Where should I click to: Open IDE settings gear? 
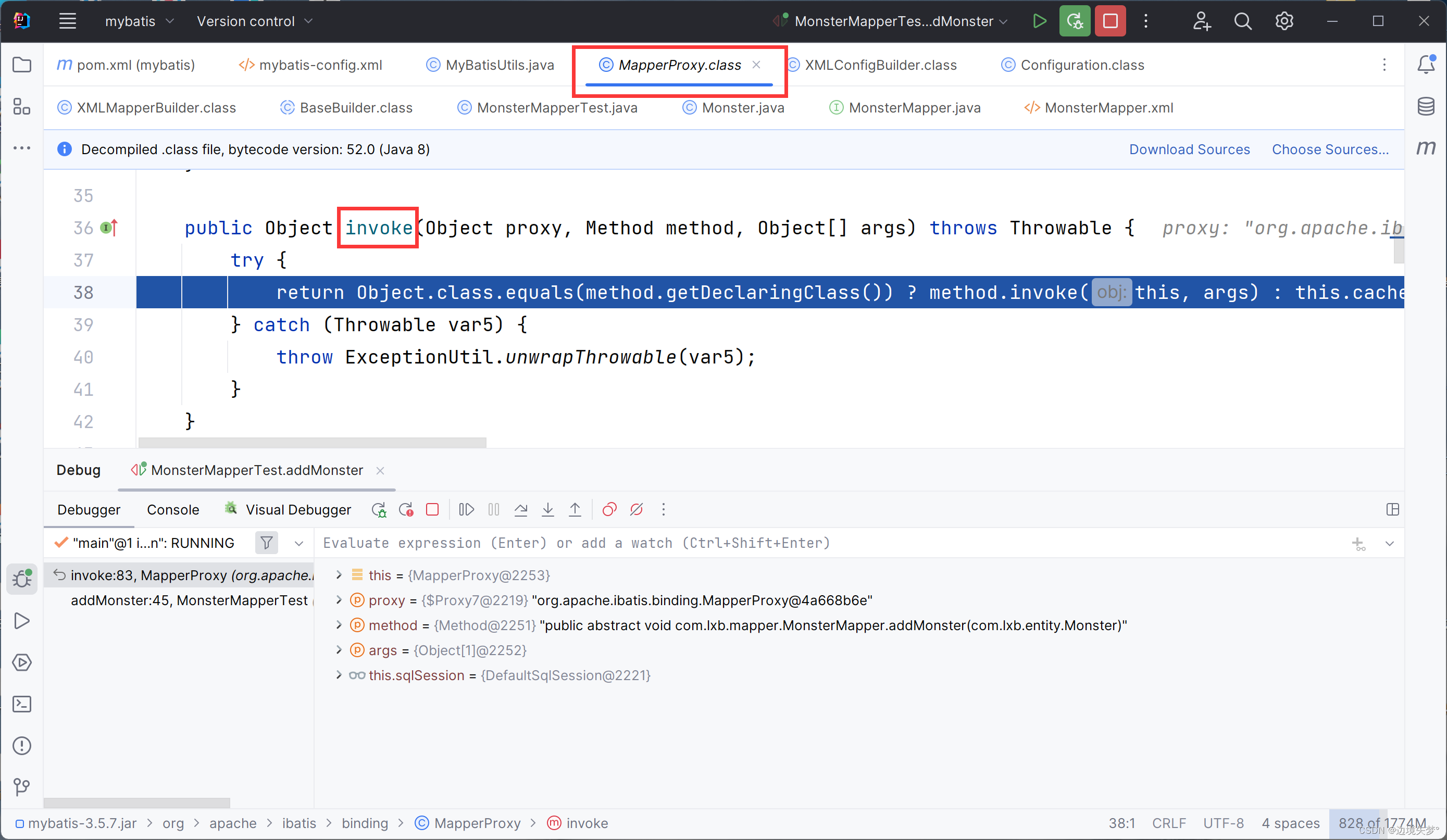pyautogui.click(x=1284, y=21)
